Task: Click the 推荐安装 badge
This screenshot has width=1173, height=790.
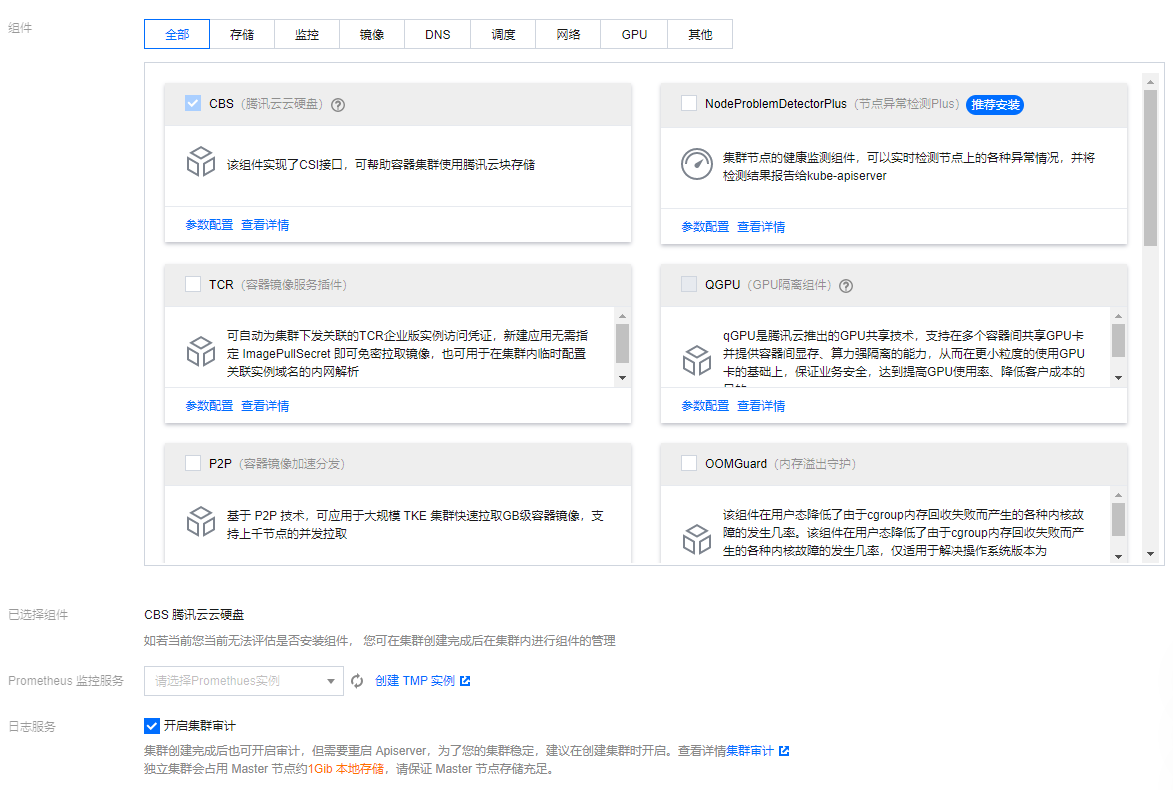Action: [995, 105]
